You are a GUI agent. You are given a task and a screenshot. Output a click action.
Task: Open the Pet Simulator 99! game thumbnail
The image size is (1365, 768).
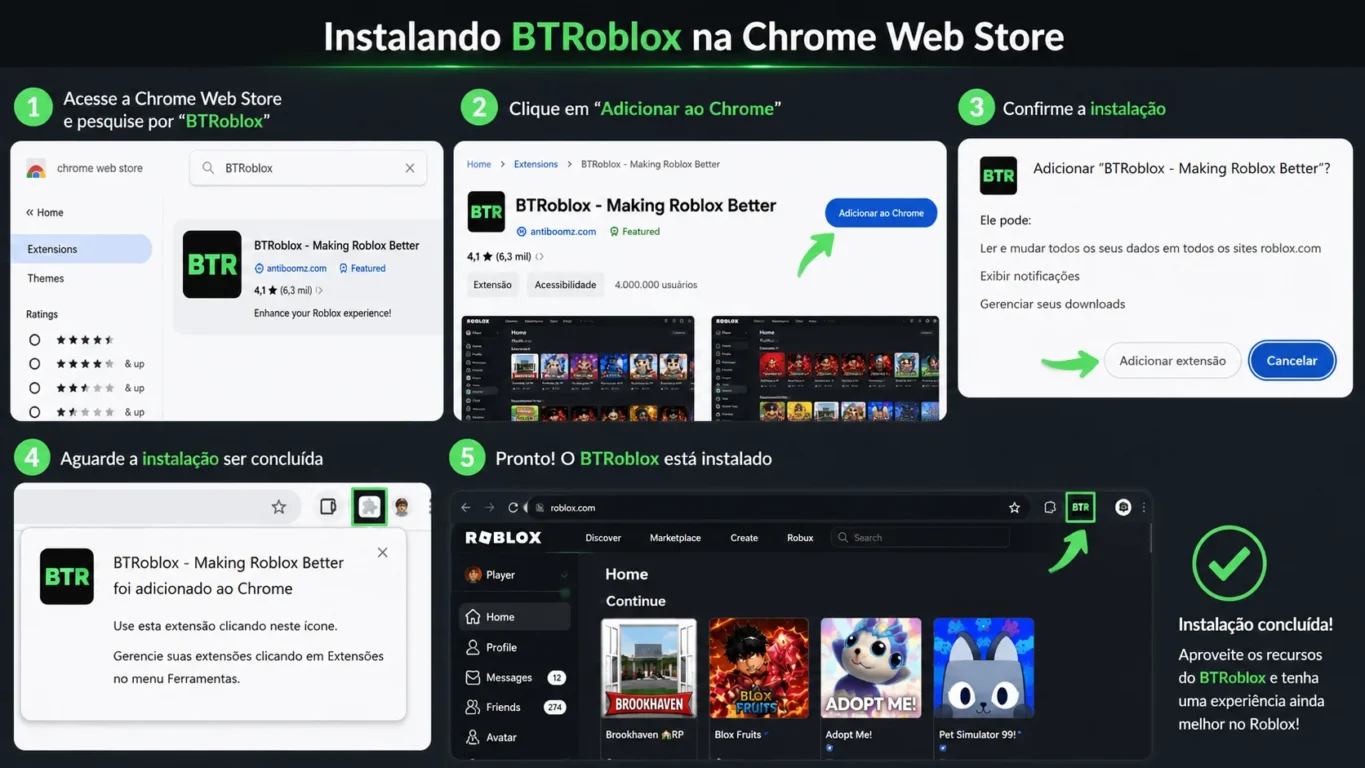tap(983, 668)
